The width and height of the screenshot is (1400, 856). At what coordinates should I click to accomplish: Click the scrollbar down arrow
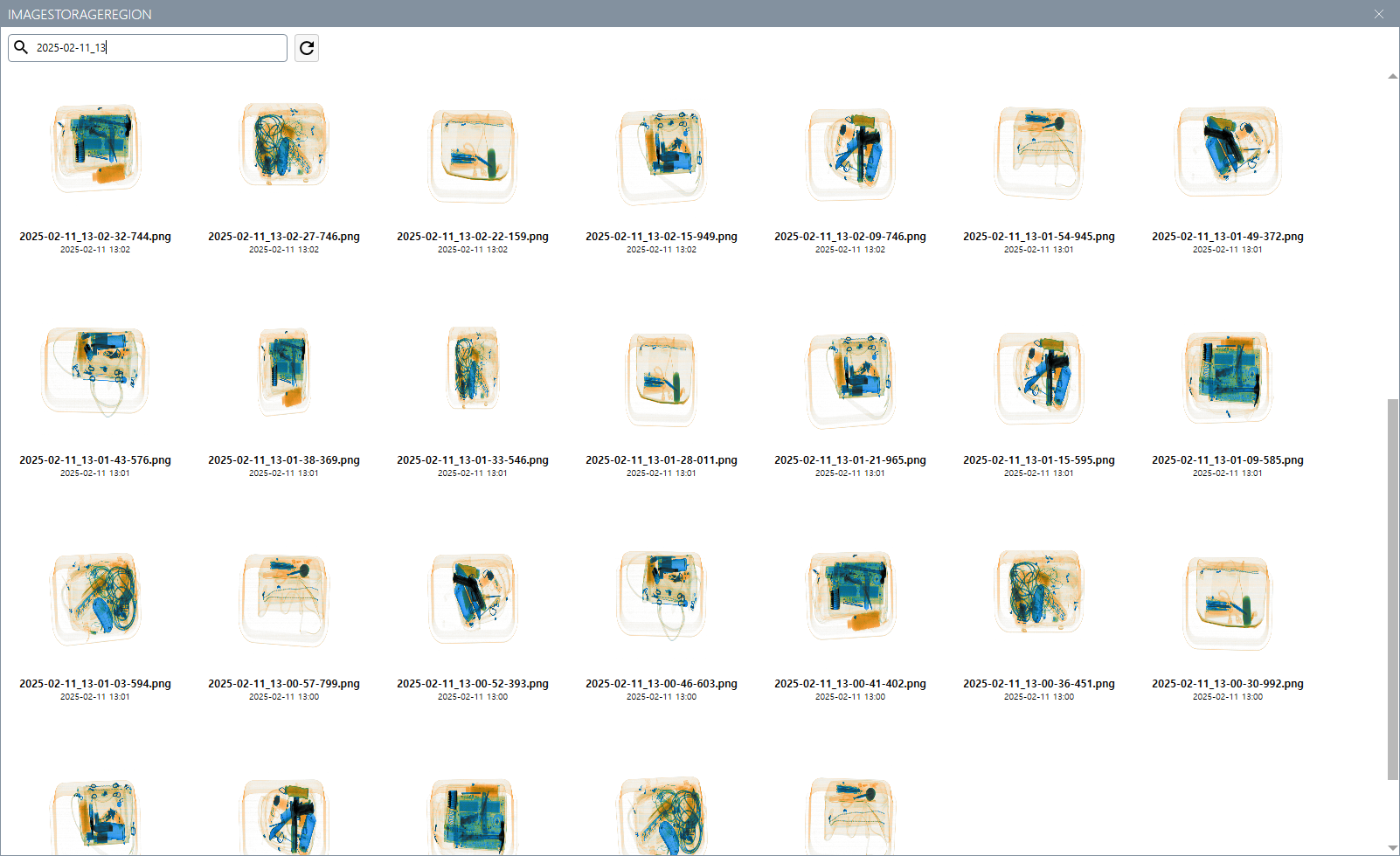point(1393,848)
